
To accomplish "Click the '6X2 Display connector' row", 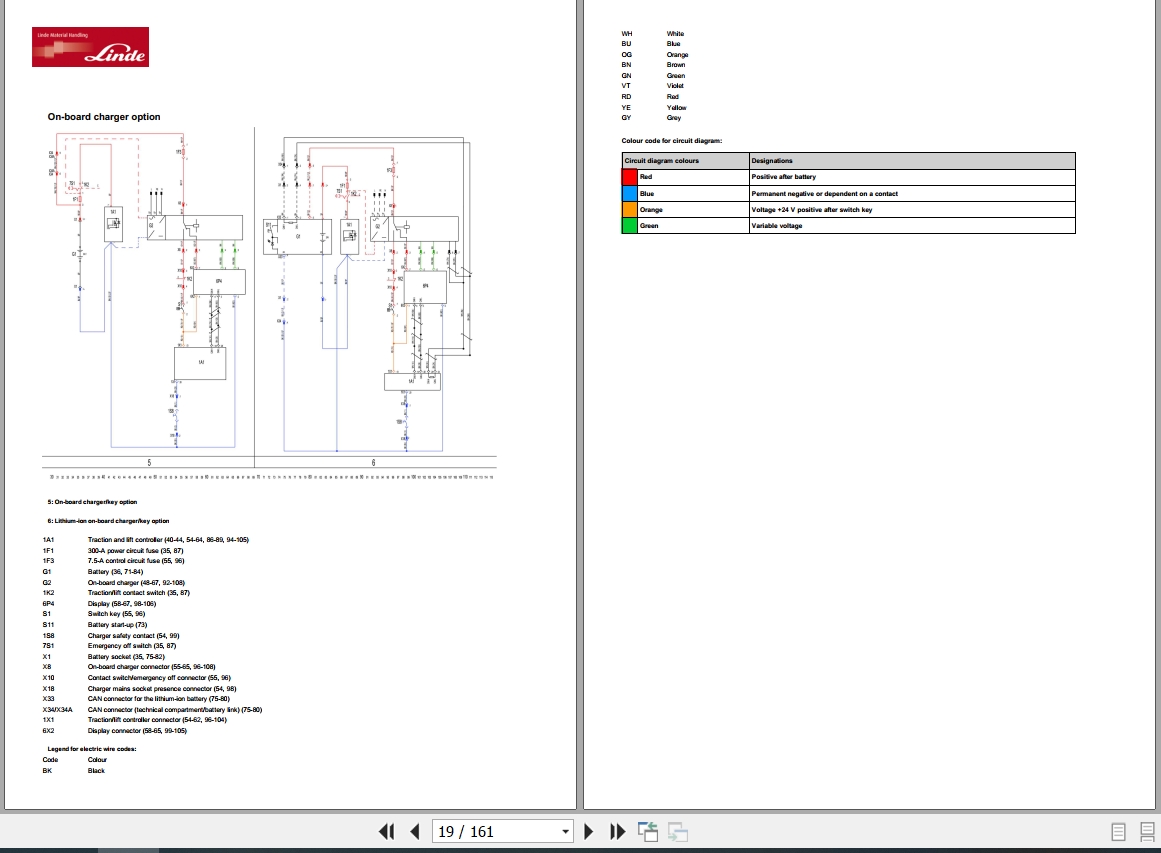I will click(x=115, y=731).
